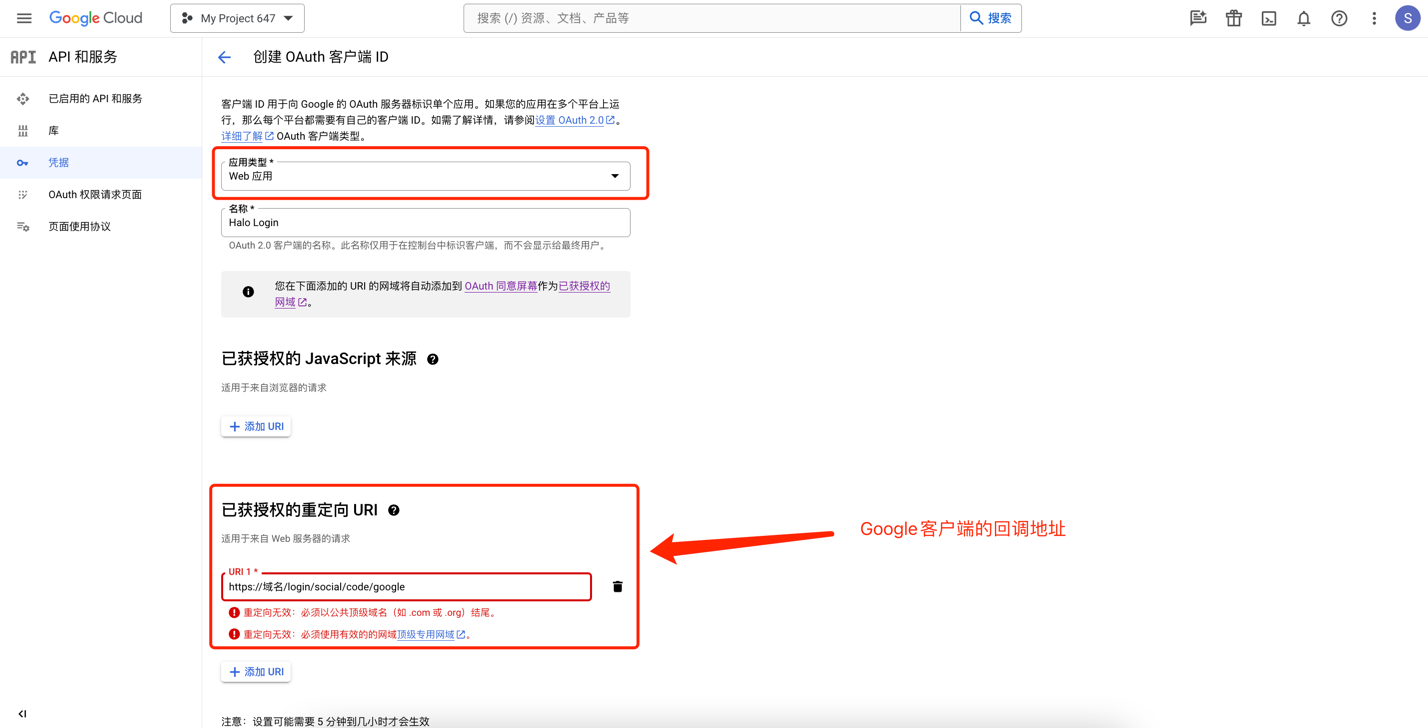The image size is (1428, 728).
Task: Follow the 已获授权的网域 link
Action: point(584,286)
